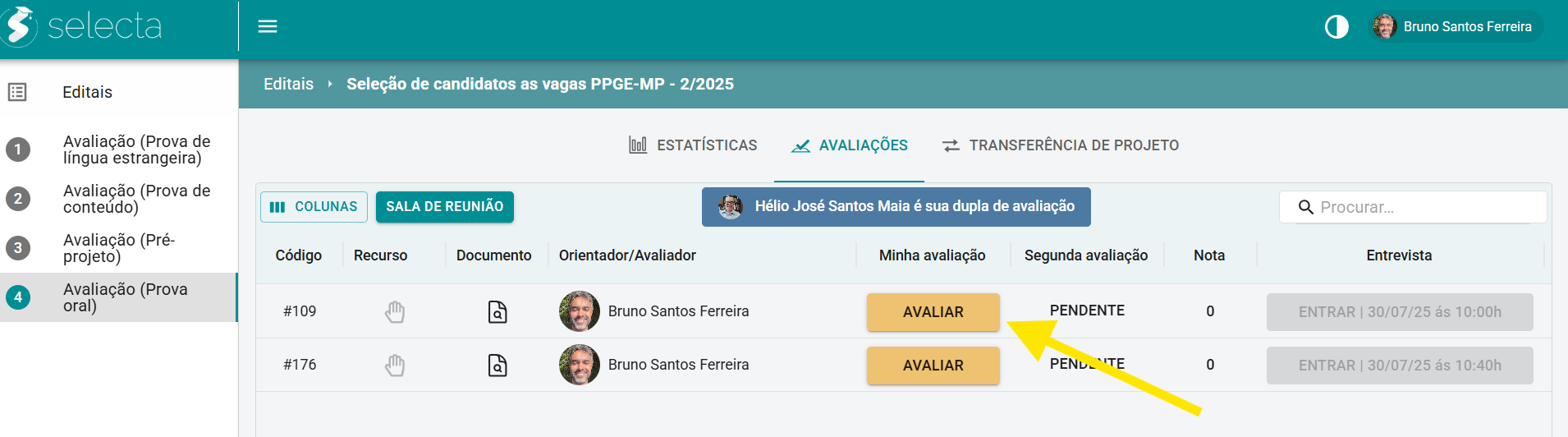Switch to the Estatísticas tab
1568x437 pixels.
[x=693, y=145]
